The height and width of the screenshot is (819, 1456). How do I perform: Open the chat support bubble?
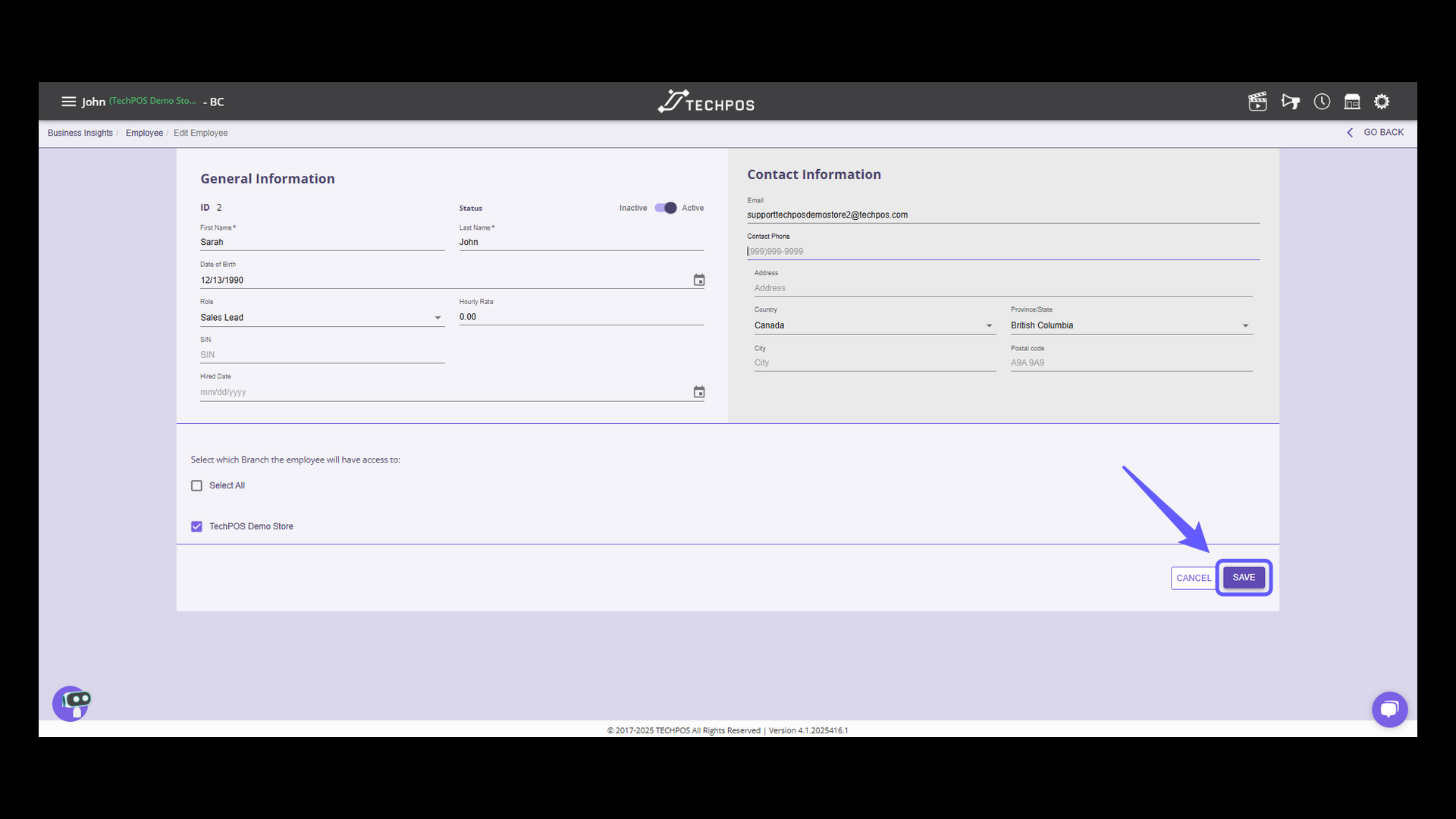(x=1390, y=709)
